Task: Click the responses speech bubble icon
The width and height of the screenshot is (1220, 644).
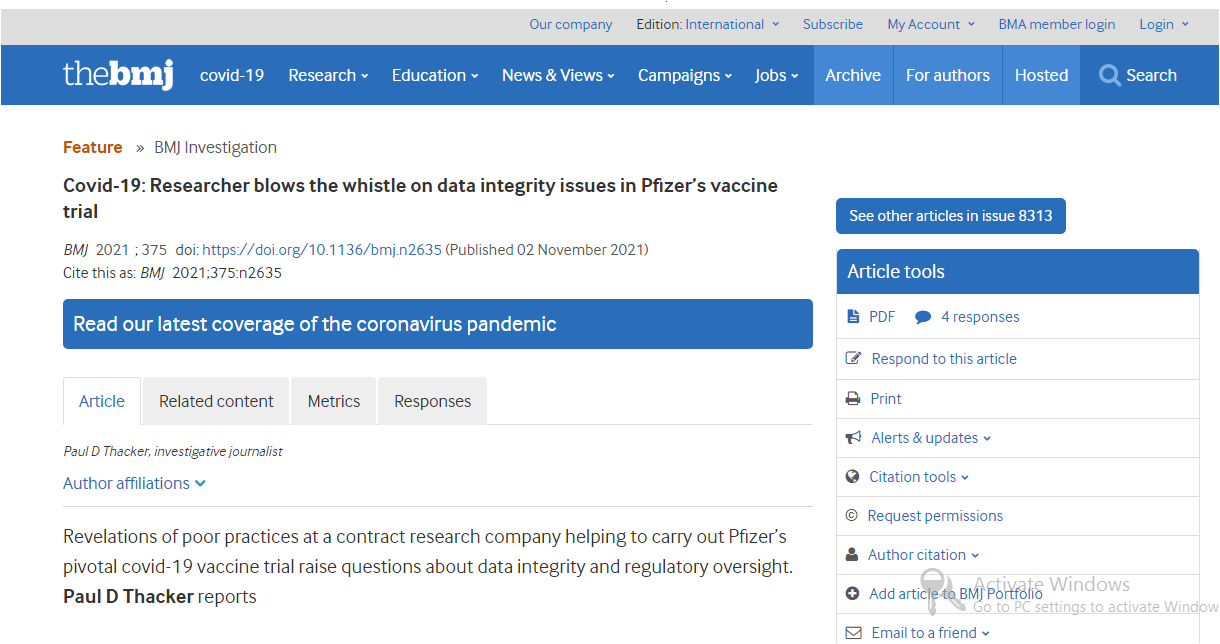Action: [923, 317]
